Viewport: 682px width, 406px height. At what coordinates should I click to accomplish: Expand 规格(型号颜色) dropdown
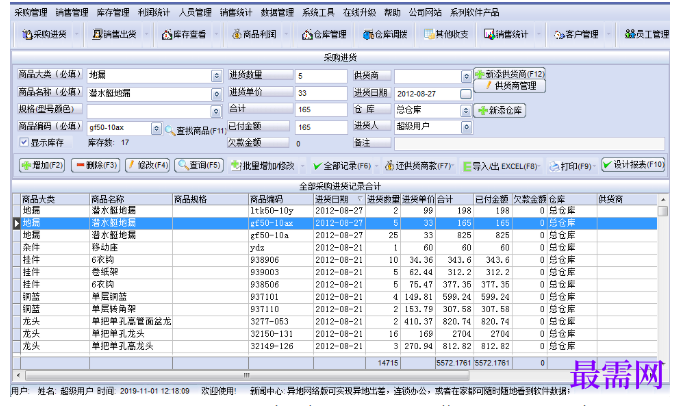point(216,111)
